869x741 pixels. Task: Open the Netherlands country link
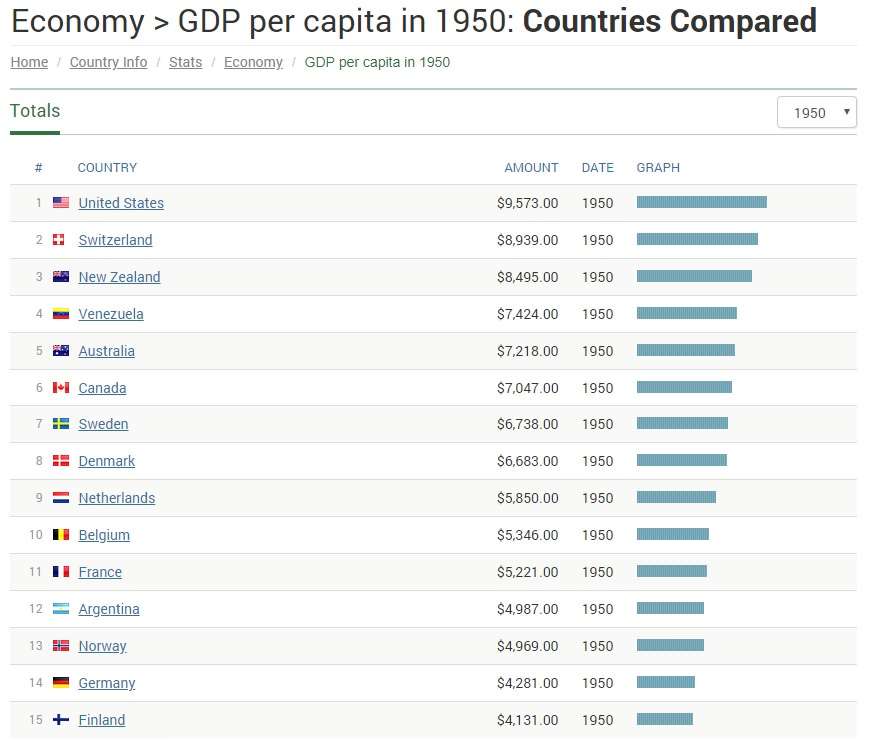[116, 498]
